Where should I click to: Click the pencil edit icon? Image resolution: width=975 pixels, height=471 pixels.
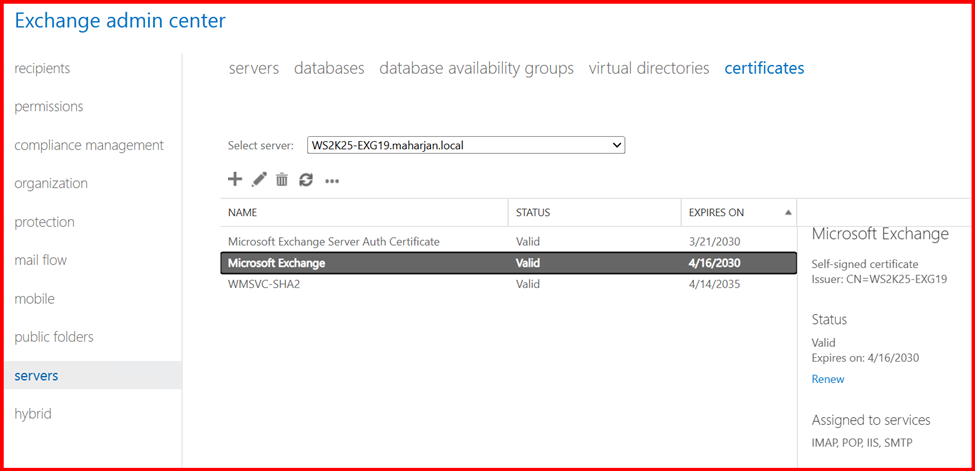[x=259, y=180]
